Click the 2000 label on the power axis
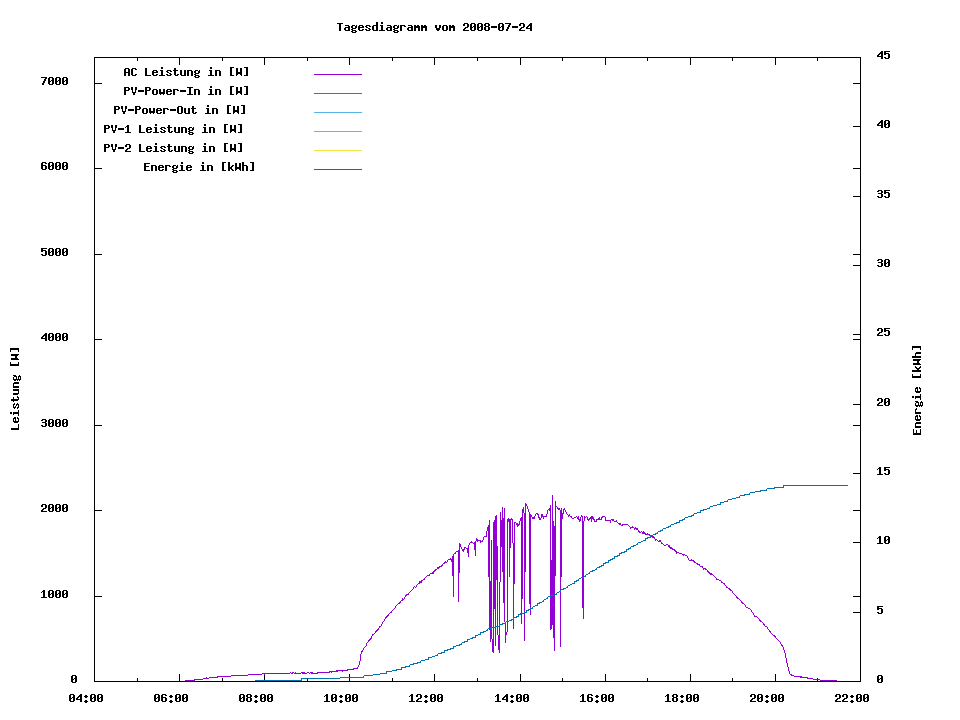 coord(52,509)
